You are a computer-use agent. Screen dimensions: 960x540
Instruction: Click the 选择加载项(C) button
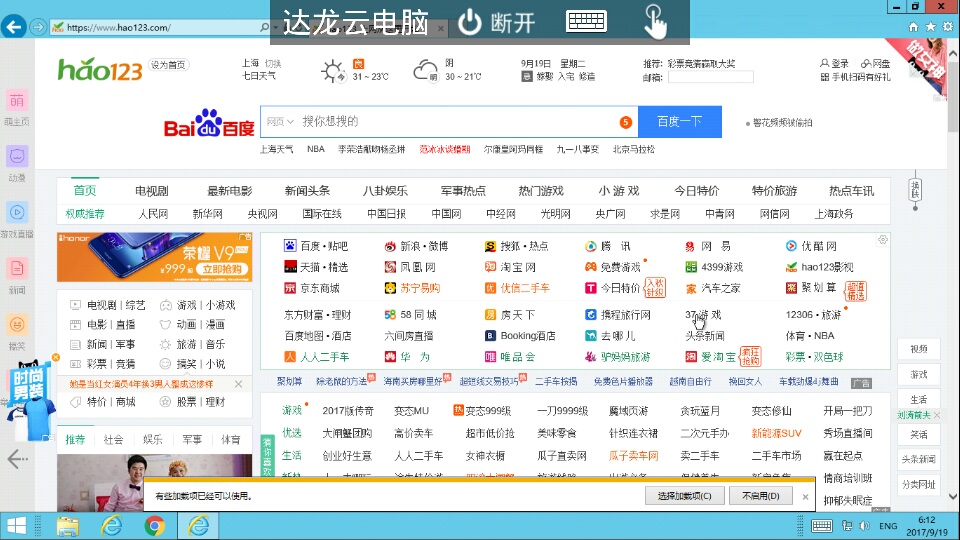tap(684, 496)
